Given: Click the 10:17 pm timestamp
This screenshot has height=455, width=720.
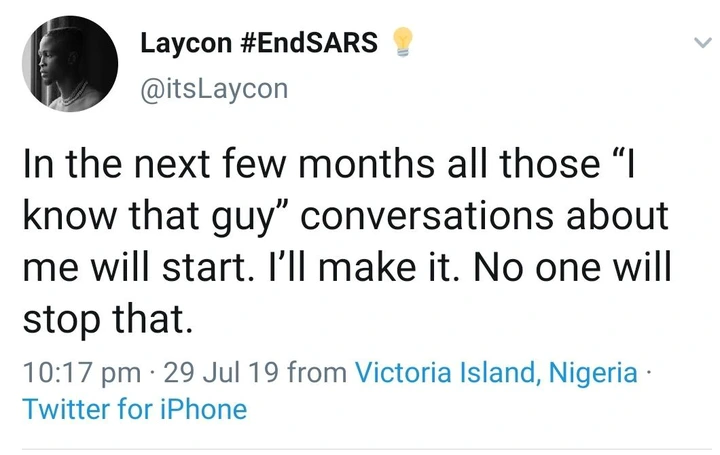Looking at the screenshot, I should tap(80, 373).
